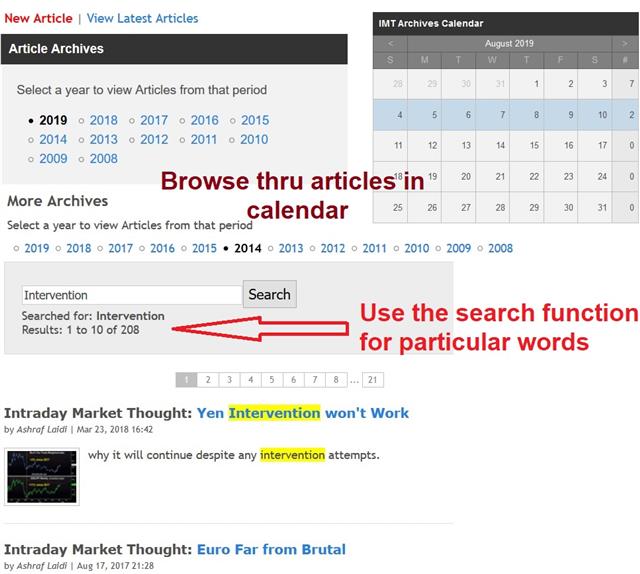Image resolution: width=640 pixels, height=574 pixels.
Task: Choose 2010 under More Archives
Action: point(417,248)
